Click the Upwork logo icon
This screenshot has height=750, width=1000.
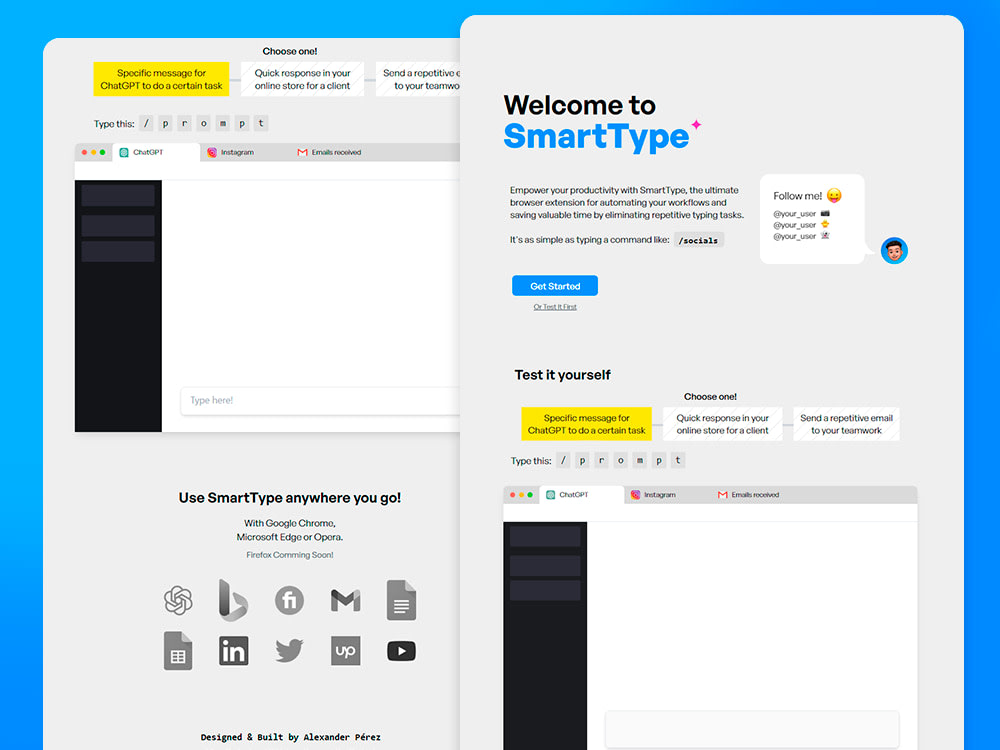pyautogui.click(x=345, y=651)
